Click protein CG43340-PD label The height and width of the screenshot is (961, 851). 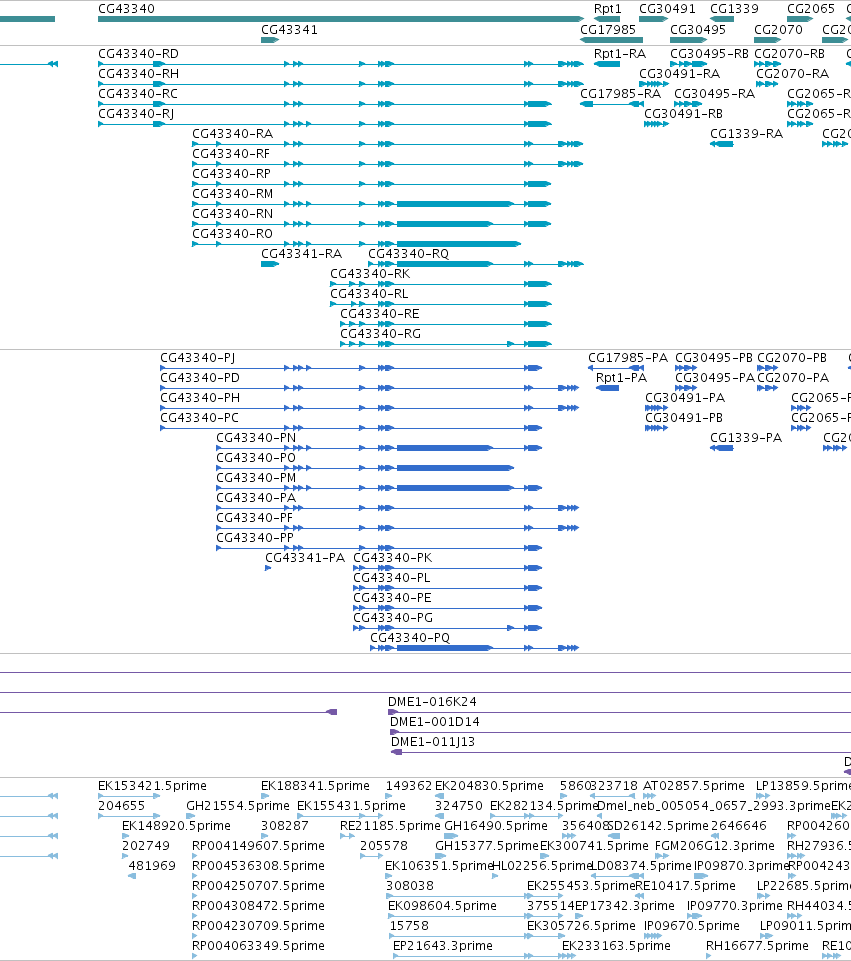(200, 378)
